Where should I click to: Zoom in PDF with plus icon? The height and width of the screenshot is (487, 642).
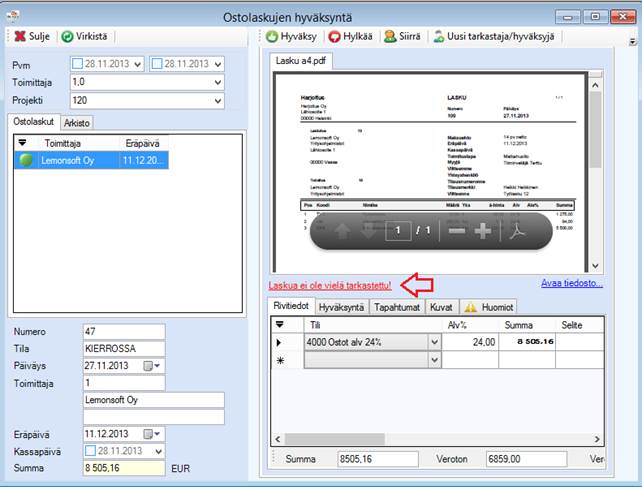point(482,230)
